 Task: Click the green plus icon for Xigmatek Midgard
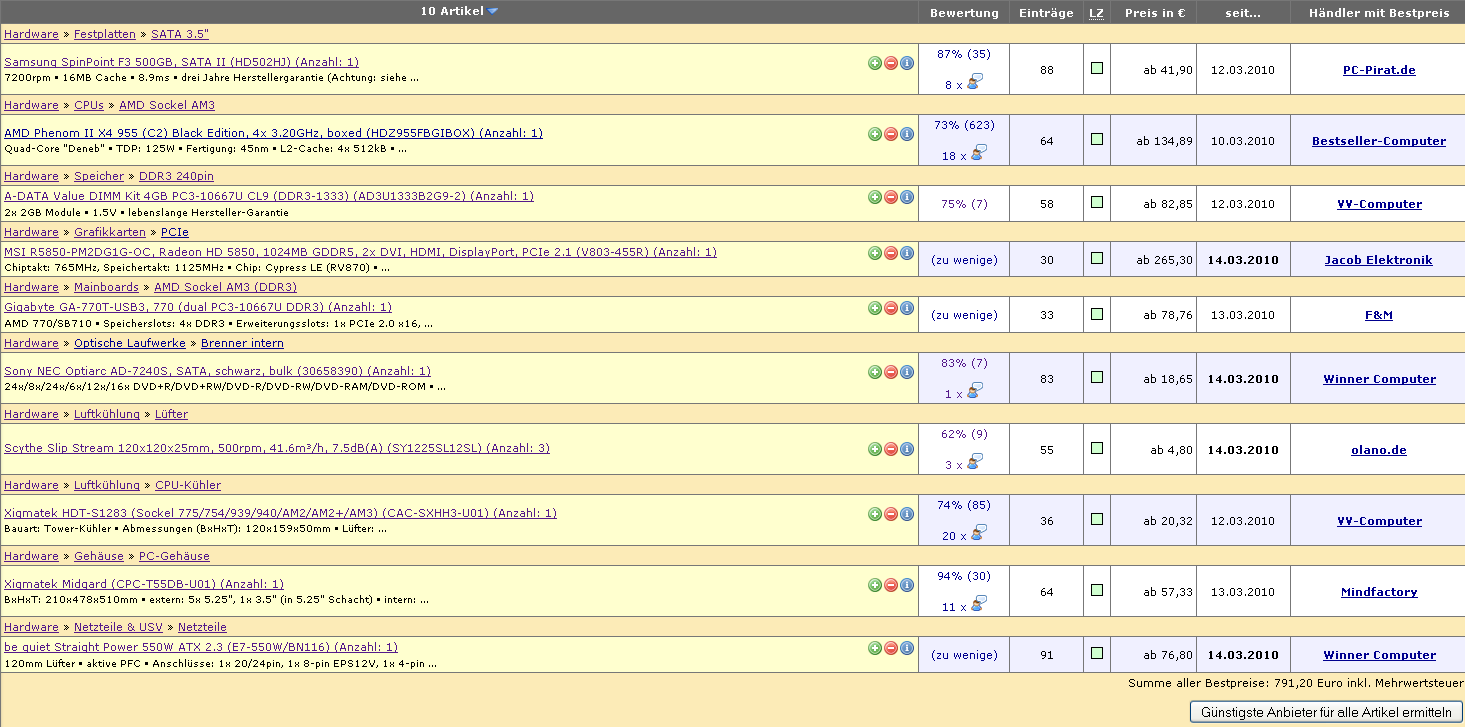click(875, 585)
